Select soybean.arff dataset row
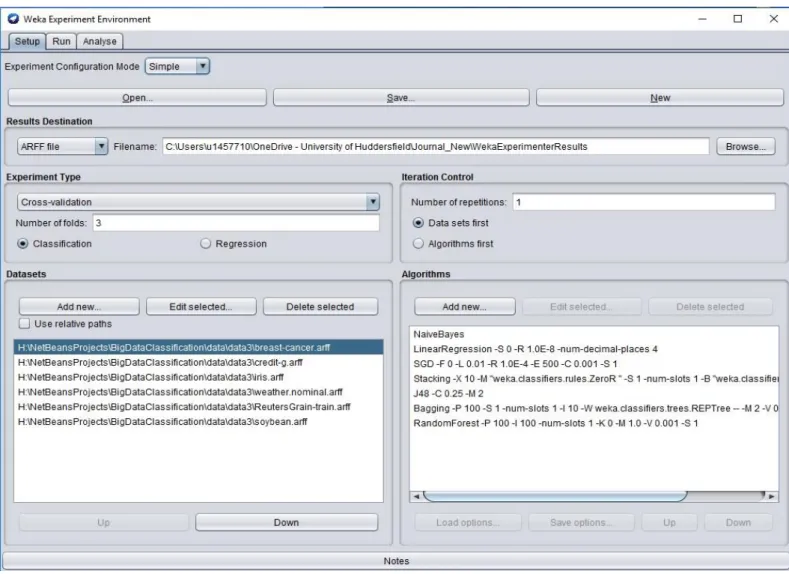 pos(198,422)
